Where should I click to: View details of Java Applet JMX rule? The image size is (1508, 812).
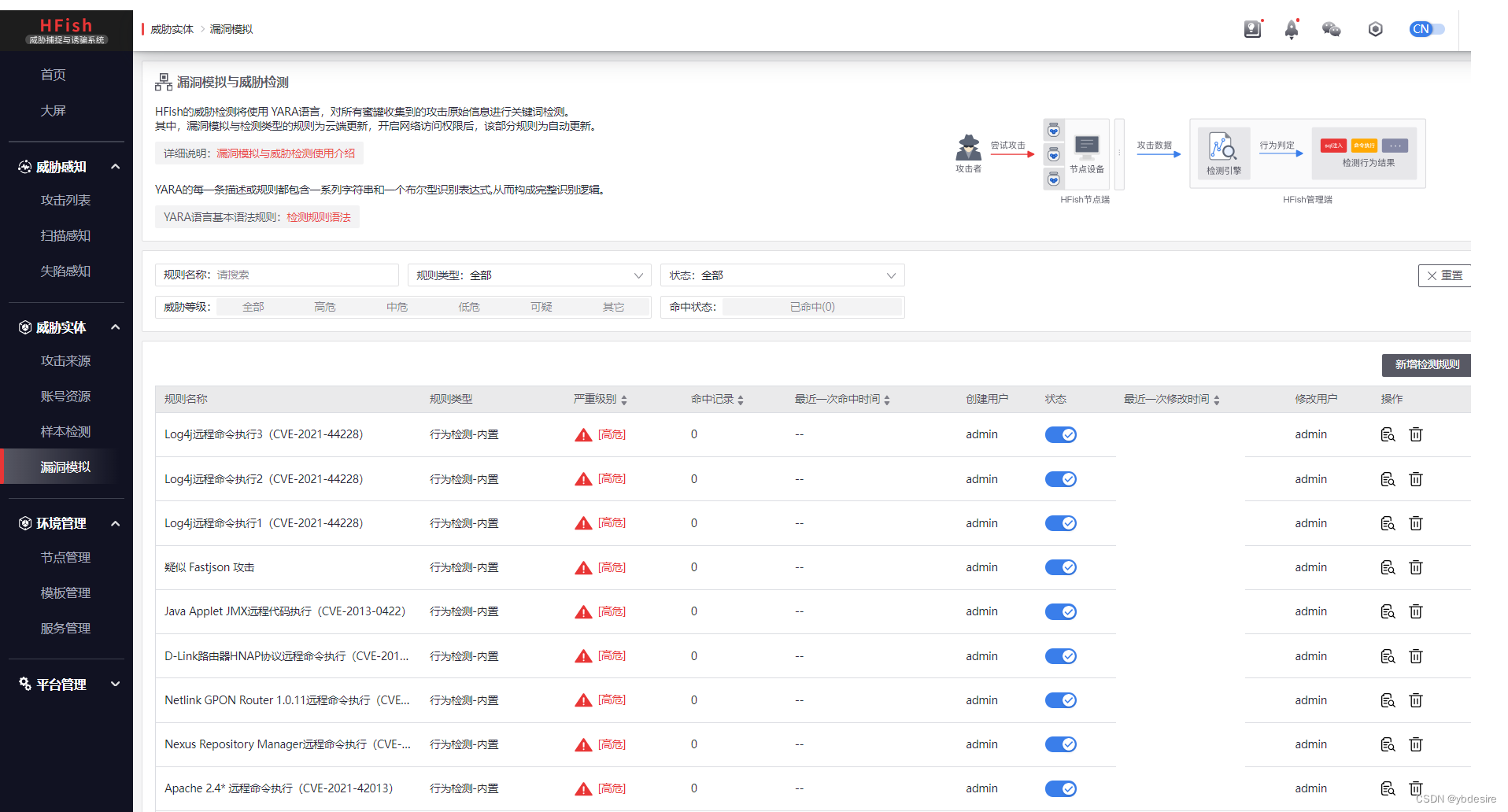1388,611
